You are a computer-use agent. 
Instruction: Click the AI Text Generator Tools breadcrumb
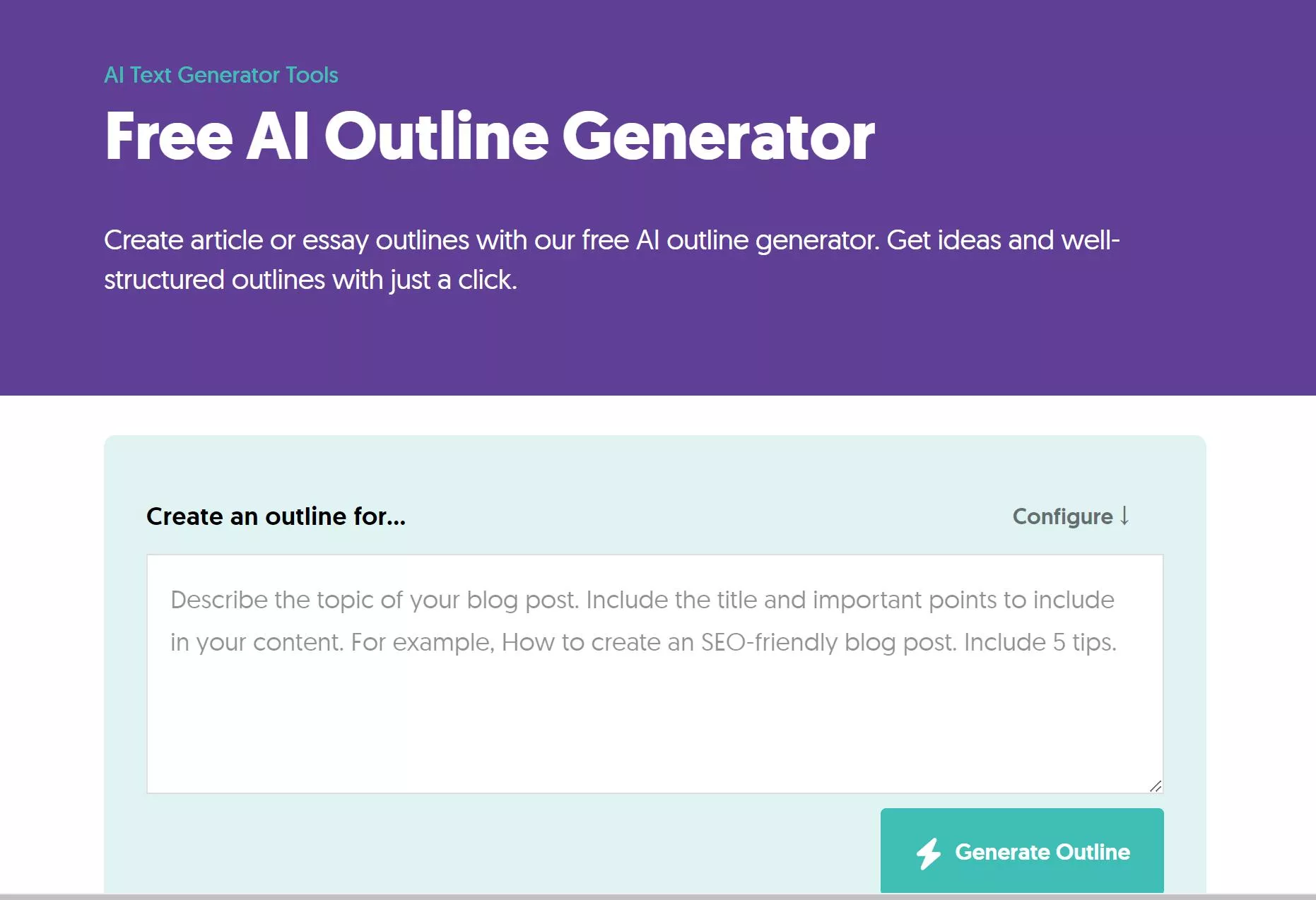pyautogui.click(x=221, y=75)
